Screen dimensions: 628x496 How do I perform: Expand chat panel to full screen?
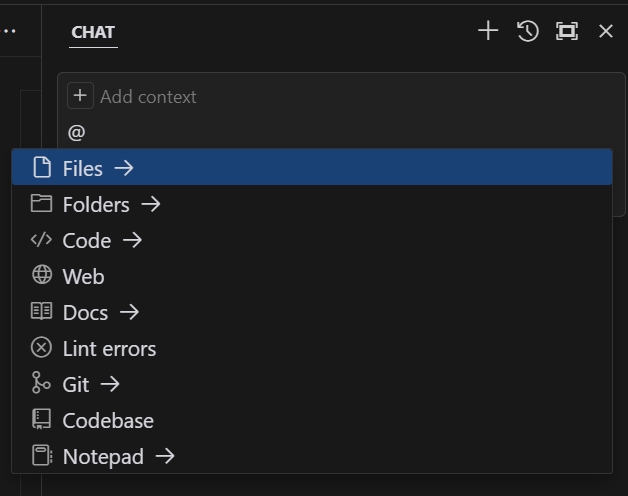pyautogui.click(x=567, y=31)
